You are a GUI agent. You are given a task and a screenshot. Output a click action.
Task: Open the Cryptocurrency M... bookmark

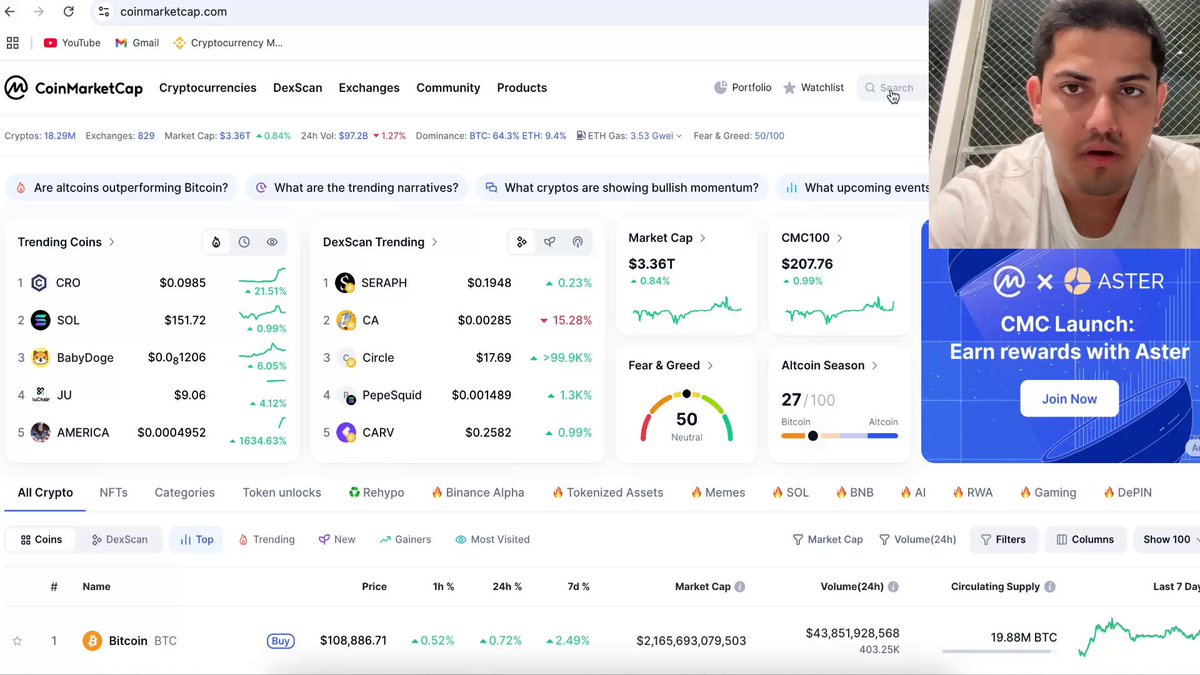(x=228, y=43)
